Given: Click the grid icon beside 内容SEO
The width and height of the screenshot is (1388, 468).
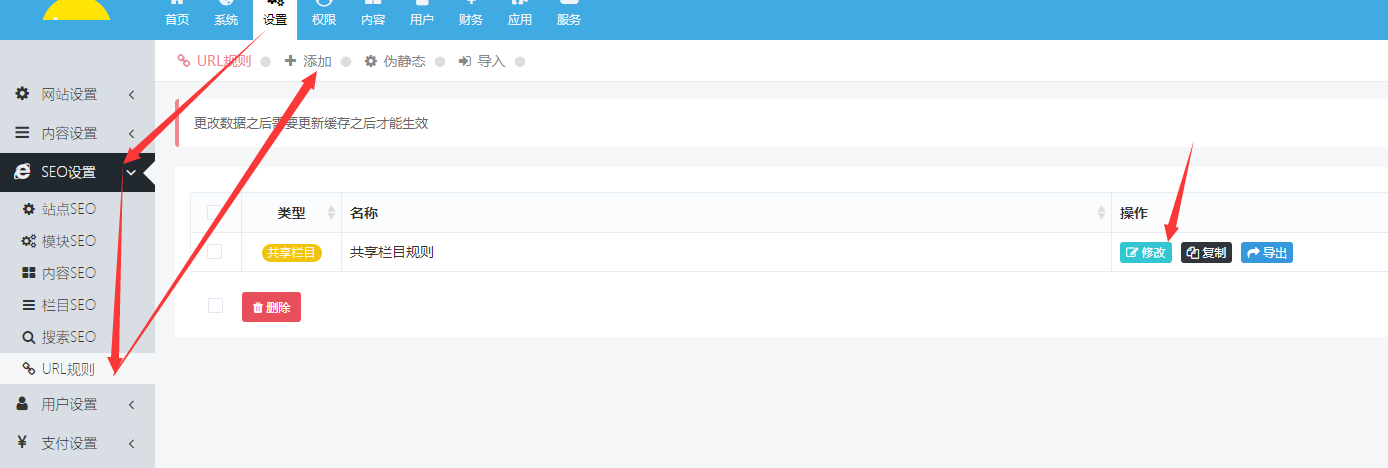Looking at the screenshot, I should point(29,273).
